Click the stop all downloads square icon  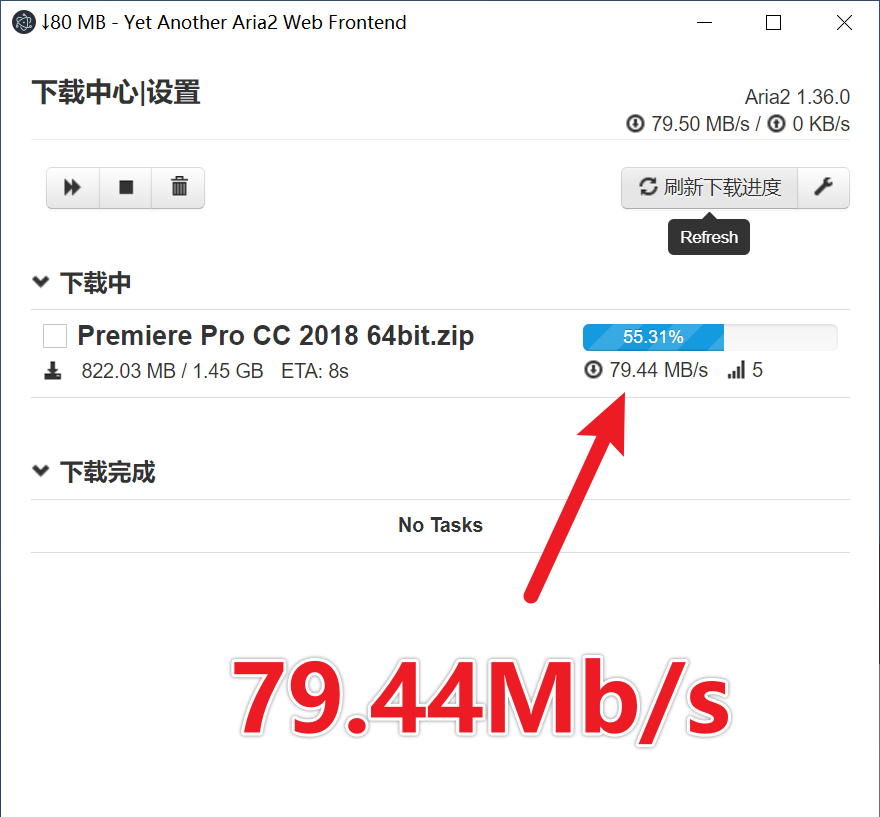(126, 187)
